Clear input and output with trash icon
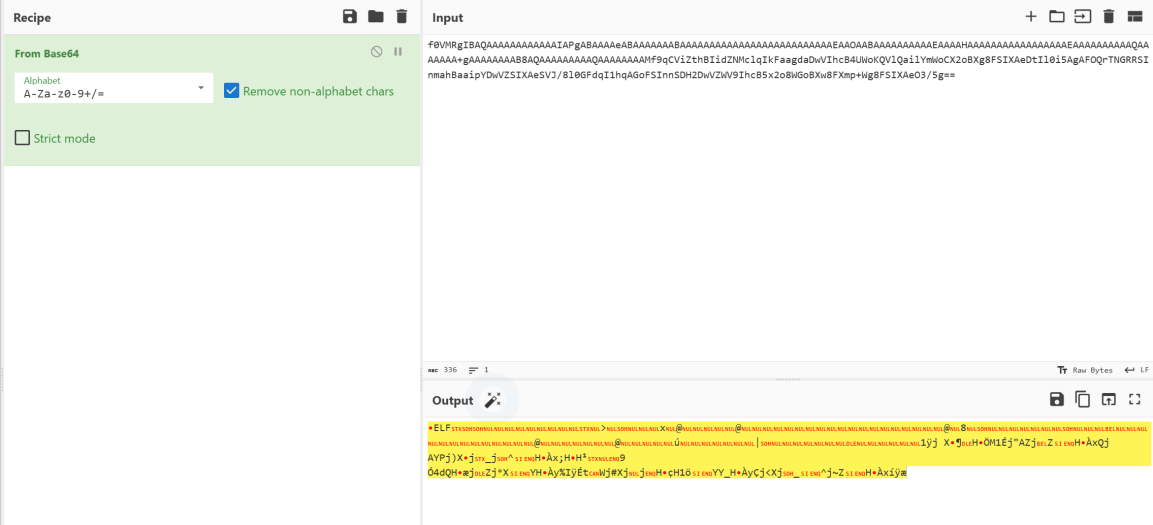The image size is (1153, 525). pos(1108,16)
